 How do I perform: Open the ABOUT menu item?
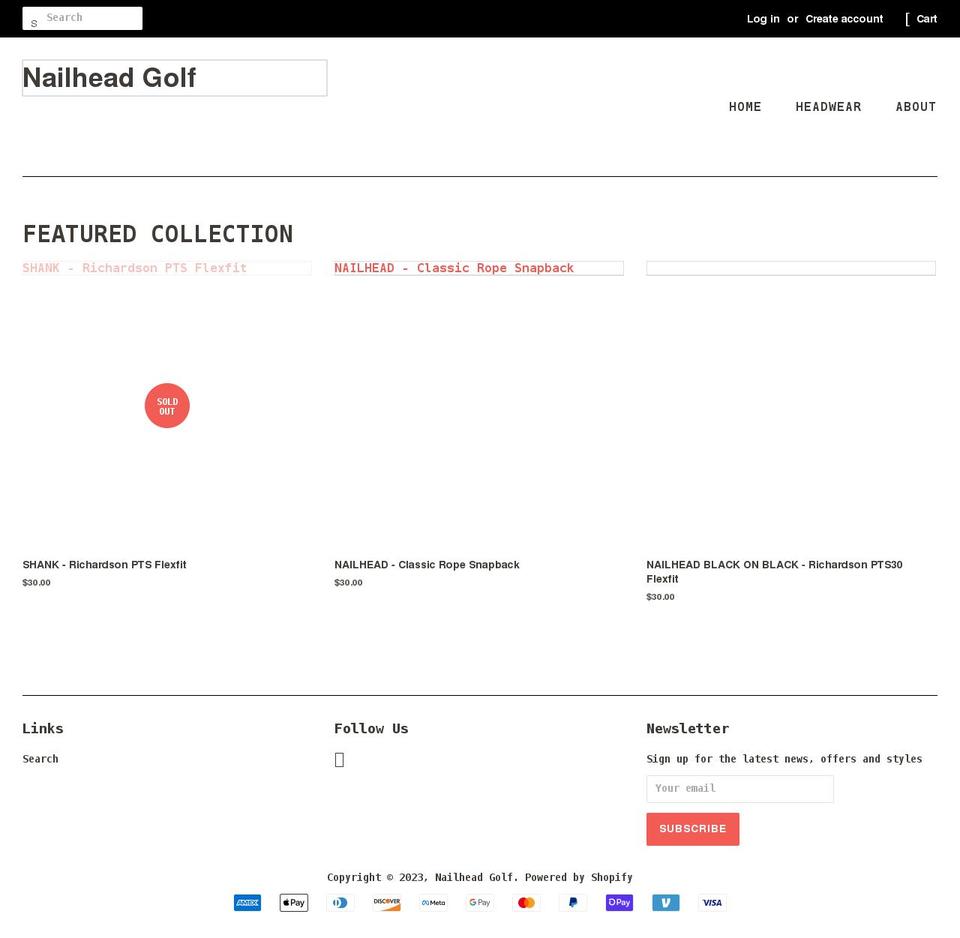916,107
